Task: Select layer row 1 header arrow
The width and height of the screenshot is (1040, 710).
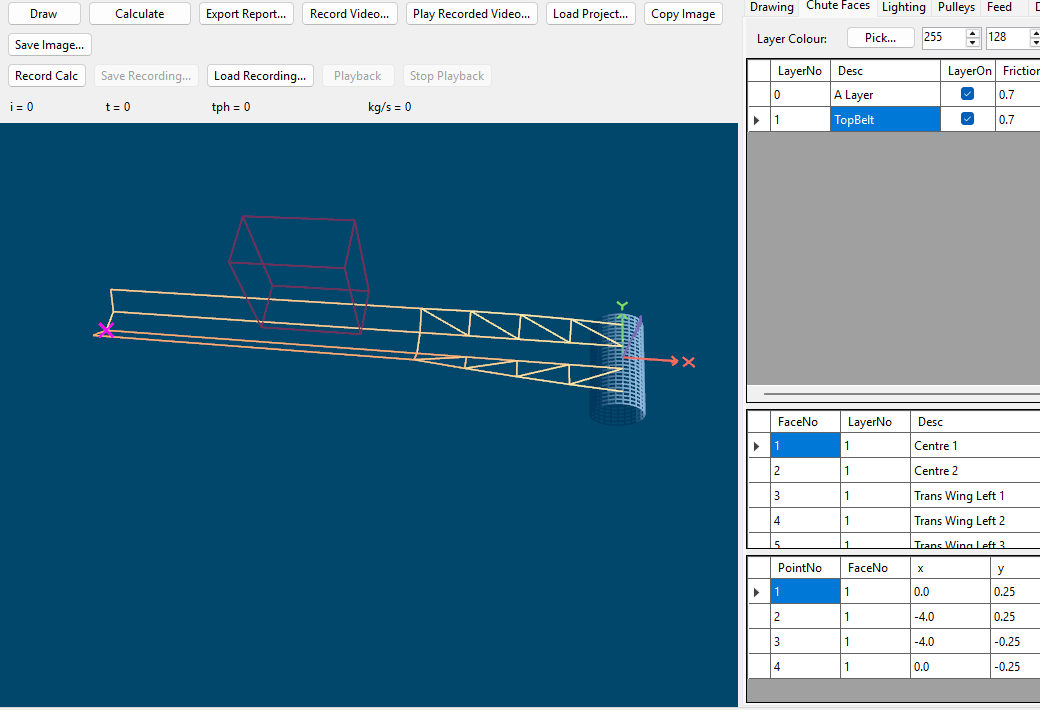Action: coord(757,120)
